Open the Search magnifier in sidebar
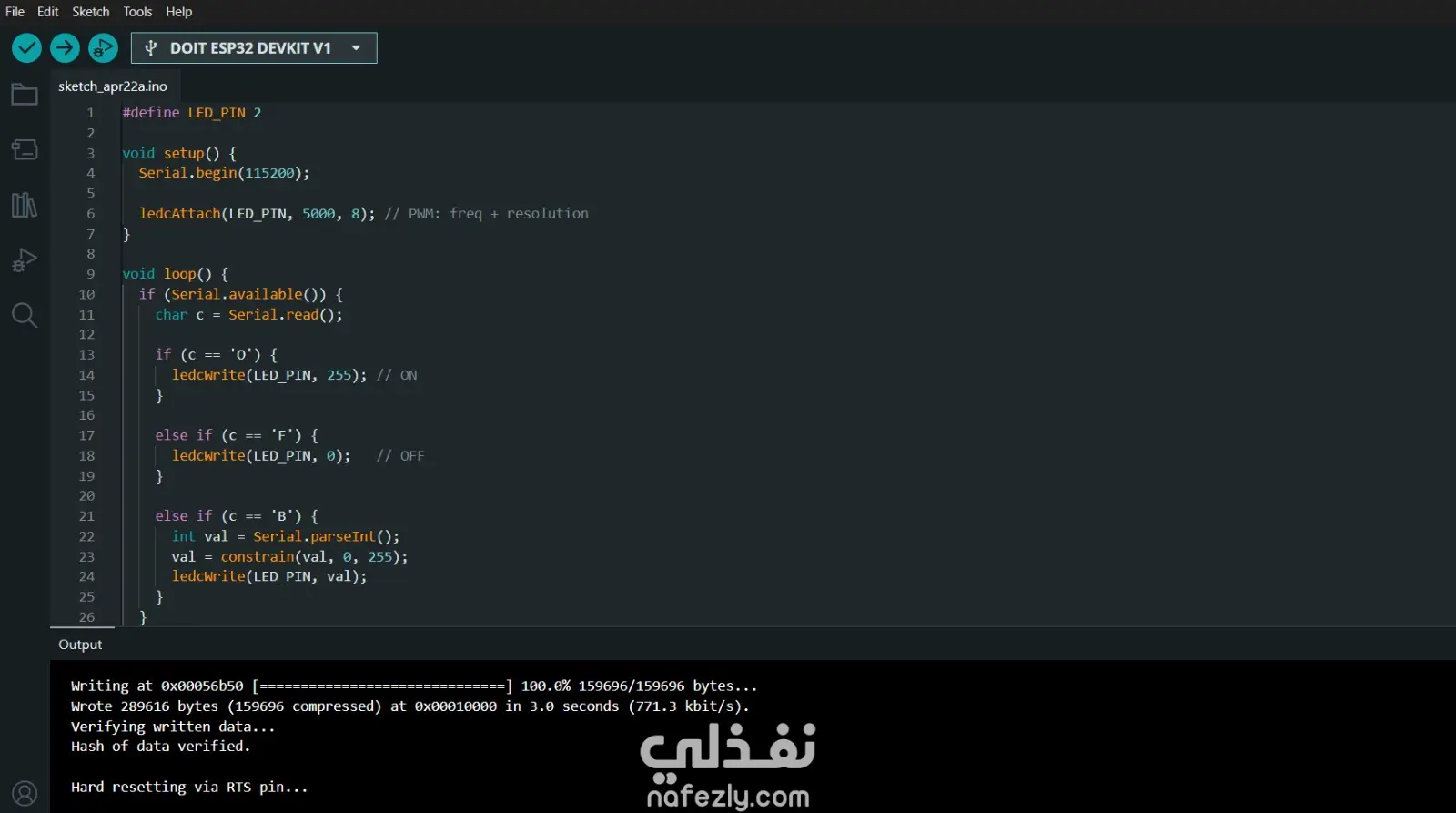 click(x=25, y=315)
